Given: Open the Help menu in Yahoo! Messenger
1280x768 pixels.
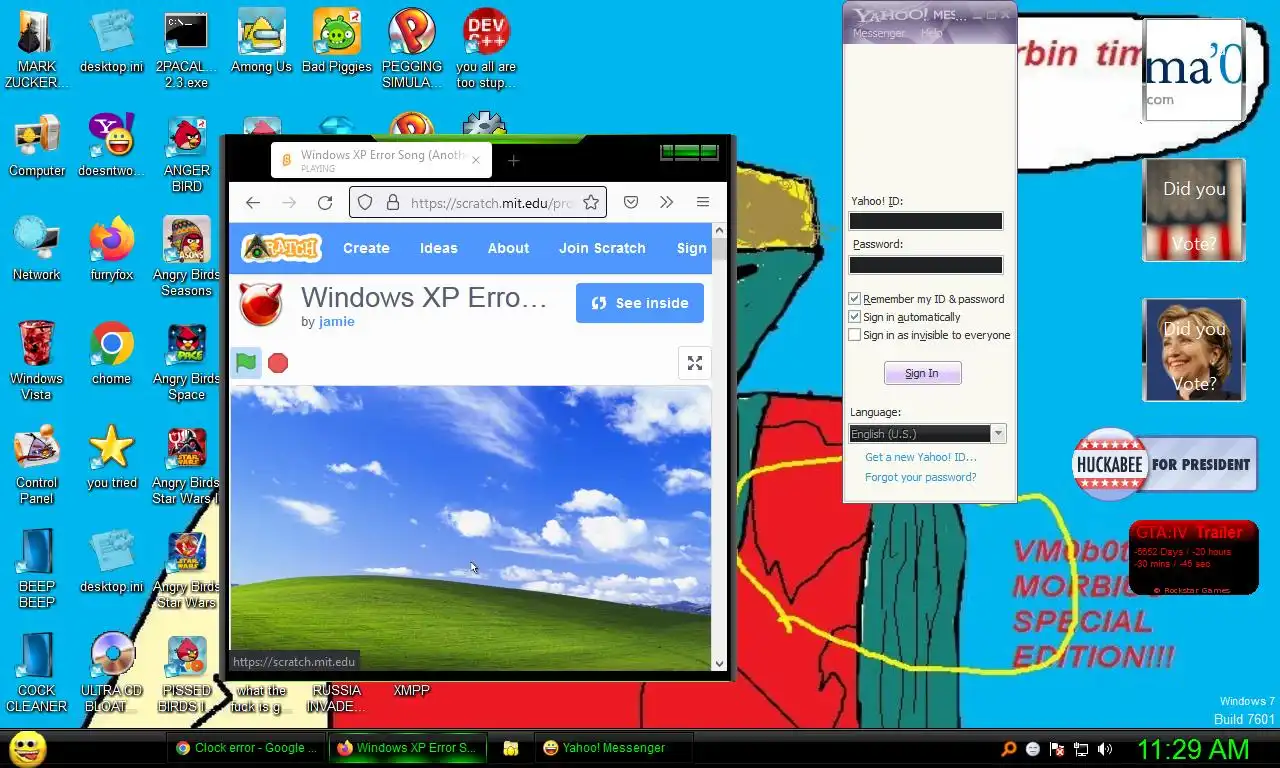Looking at the screenshot, I should [931, 33].
